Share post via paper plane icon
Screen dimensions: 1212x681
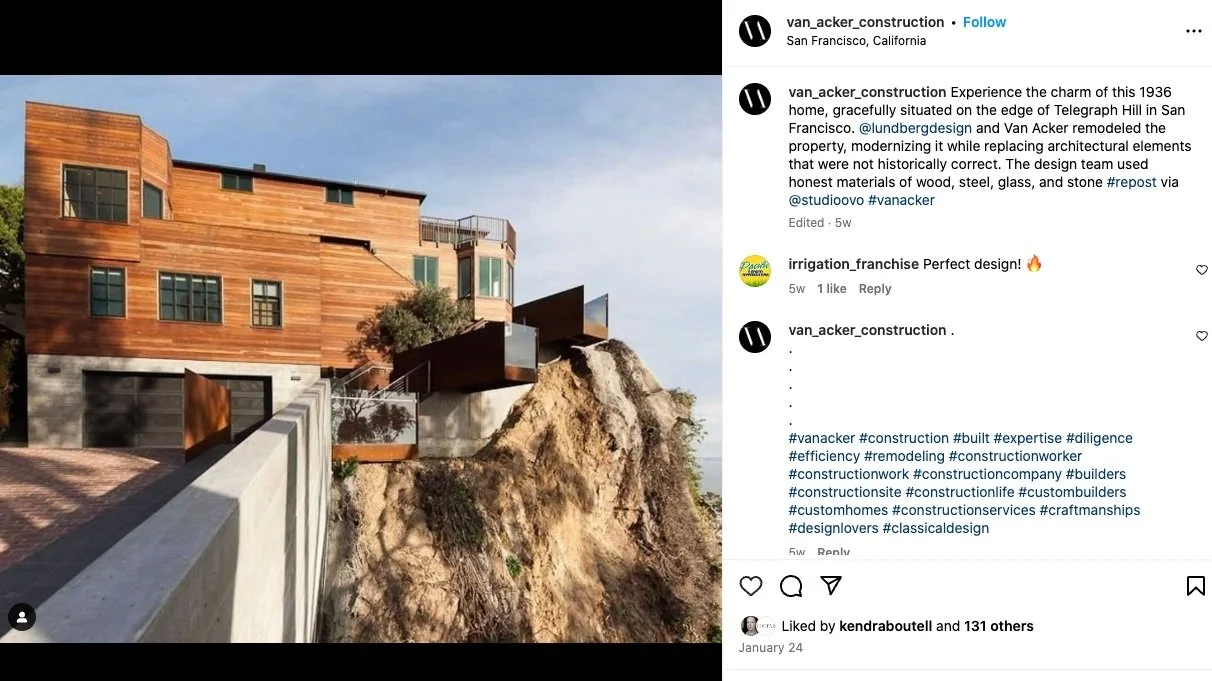point(831,586)
